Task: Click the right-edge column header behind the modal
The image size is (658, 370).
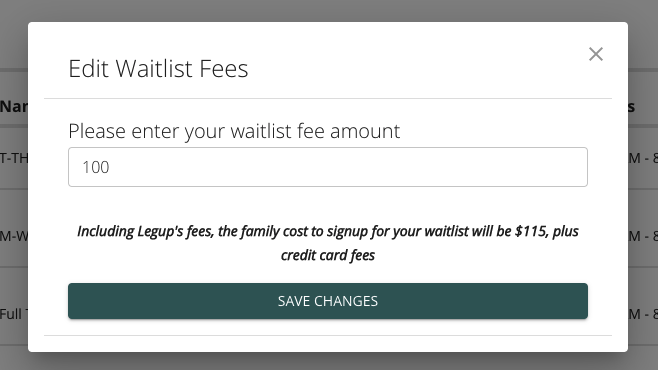Action: (632, 107)
